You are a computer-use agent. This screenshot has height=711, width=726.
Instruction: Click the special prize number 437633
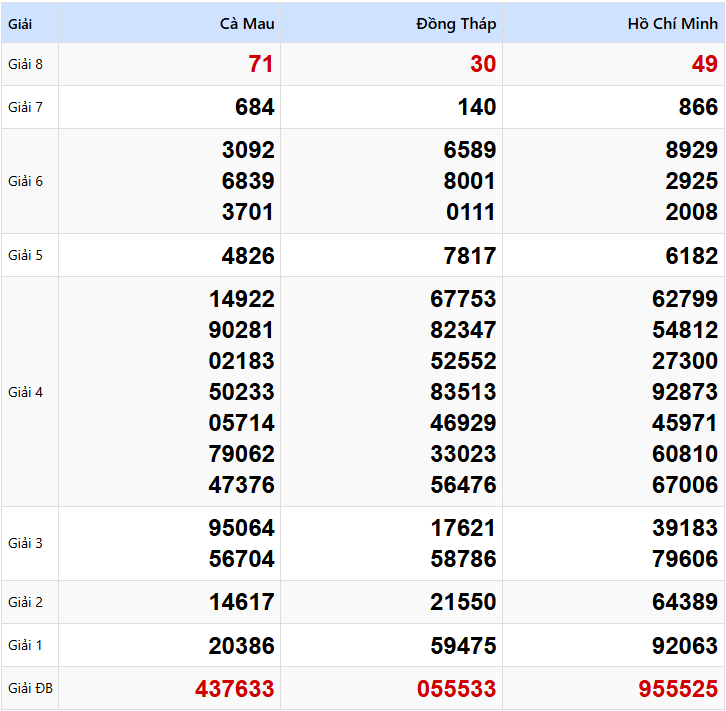[235, 689]
